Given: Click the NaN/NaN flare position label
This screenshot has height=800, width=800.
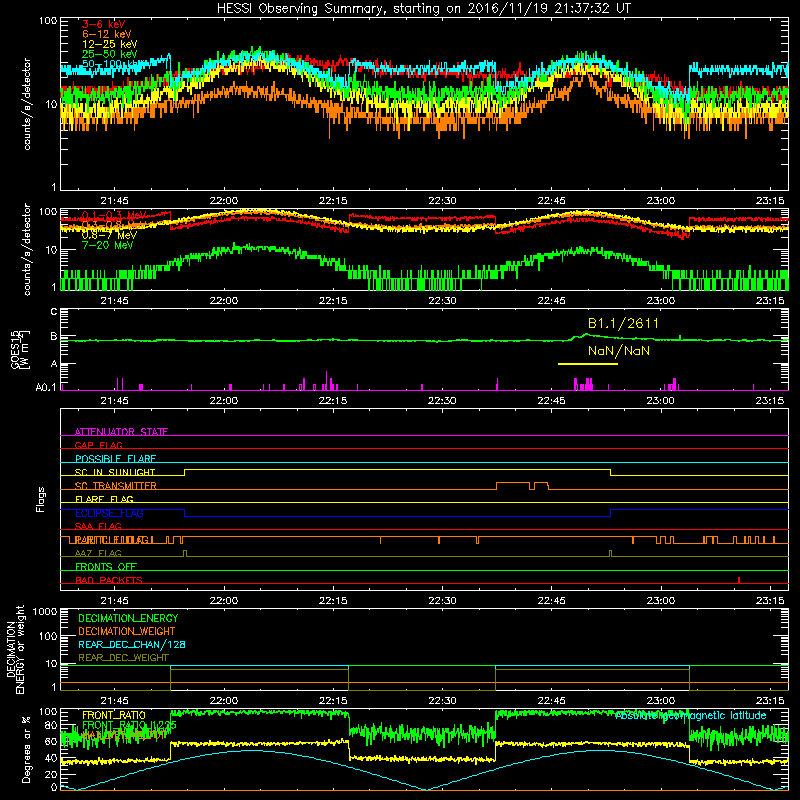Looking at the screenshot, I should click(x=619, y=351).
